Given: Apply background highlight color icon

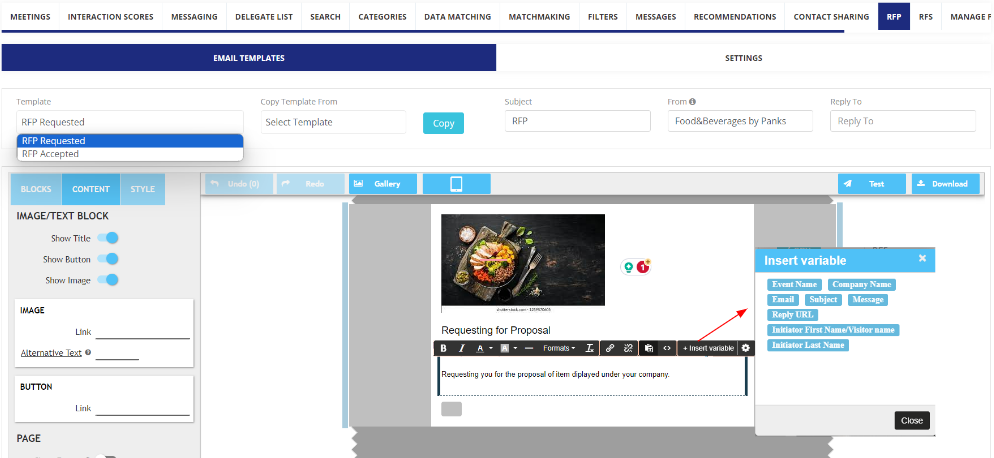Looking at the screenshot, I should click(505, 348).
